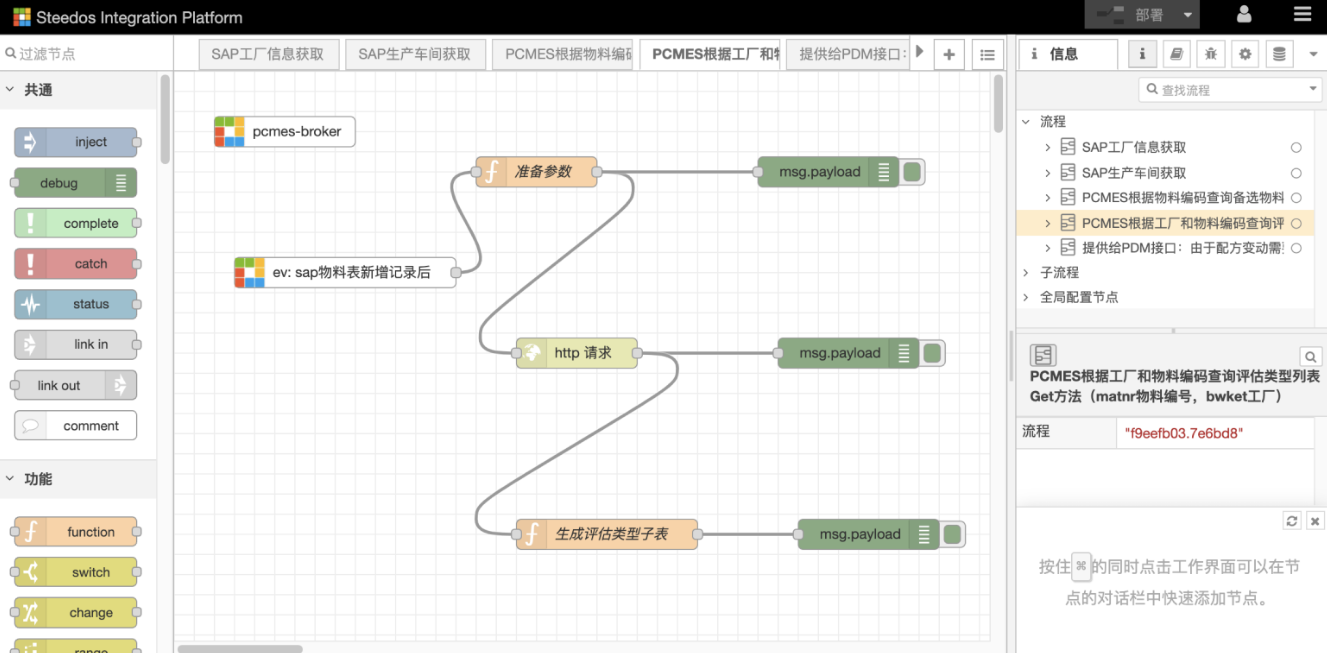The height and width of the screenshot is (653, 1327).
Task: Select the active PCMES根据工厂和物料 tab
Action: click(x=709, y=54)
